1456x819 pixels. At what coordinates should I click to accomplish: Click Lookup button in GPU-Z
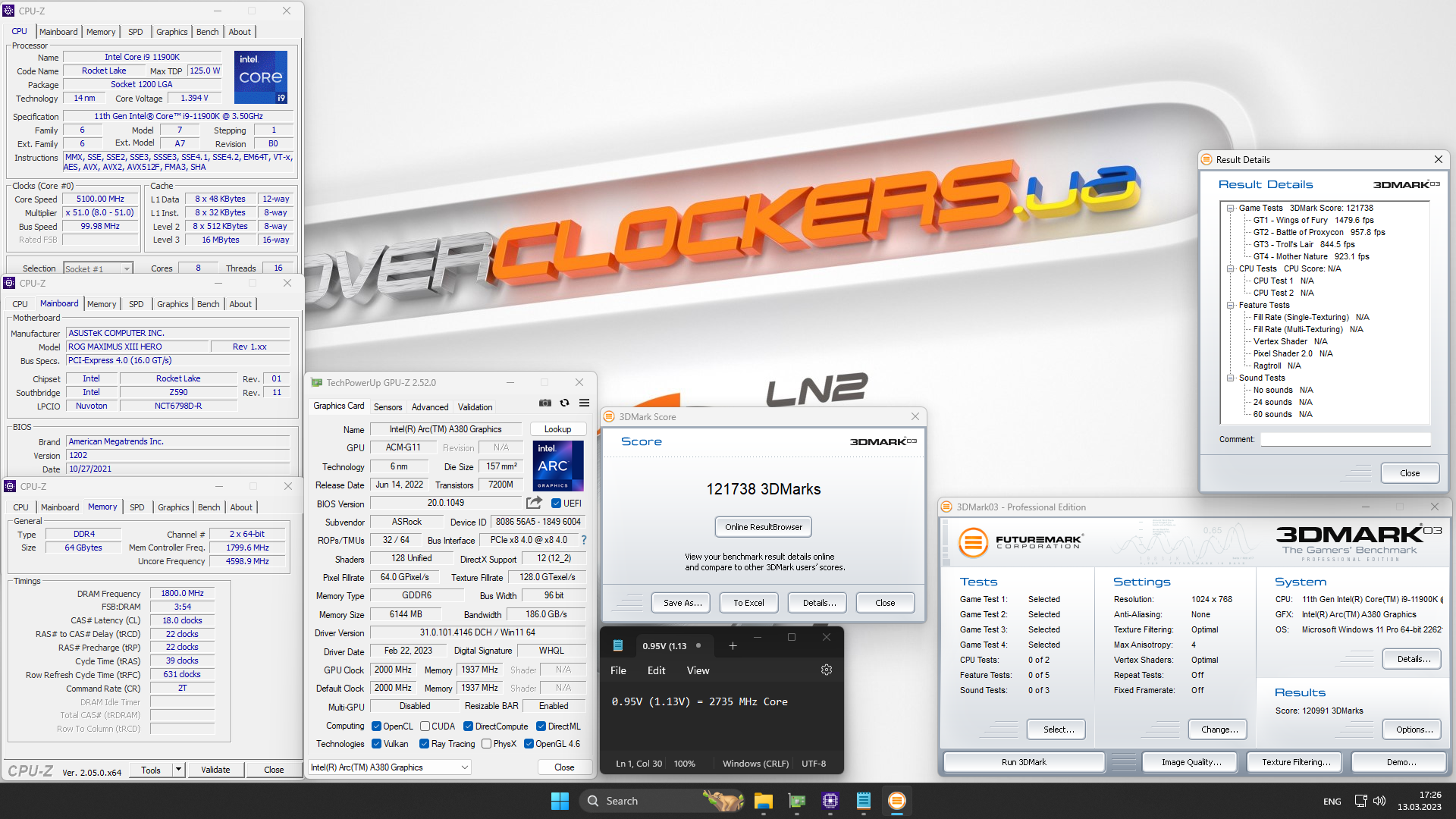tap(557, 428)
